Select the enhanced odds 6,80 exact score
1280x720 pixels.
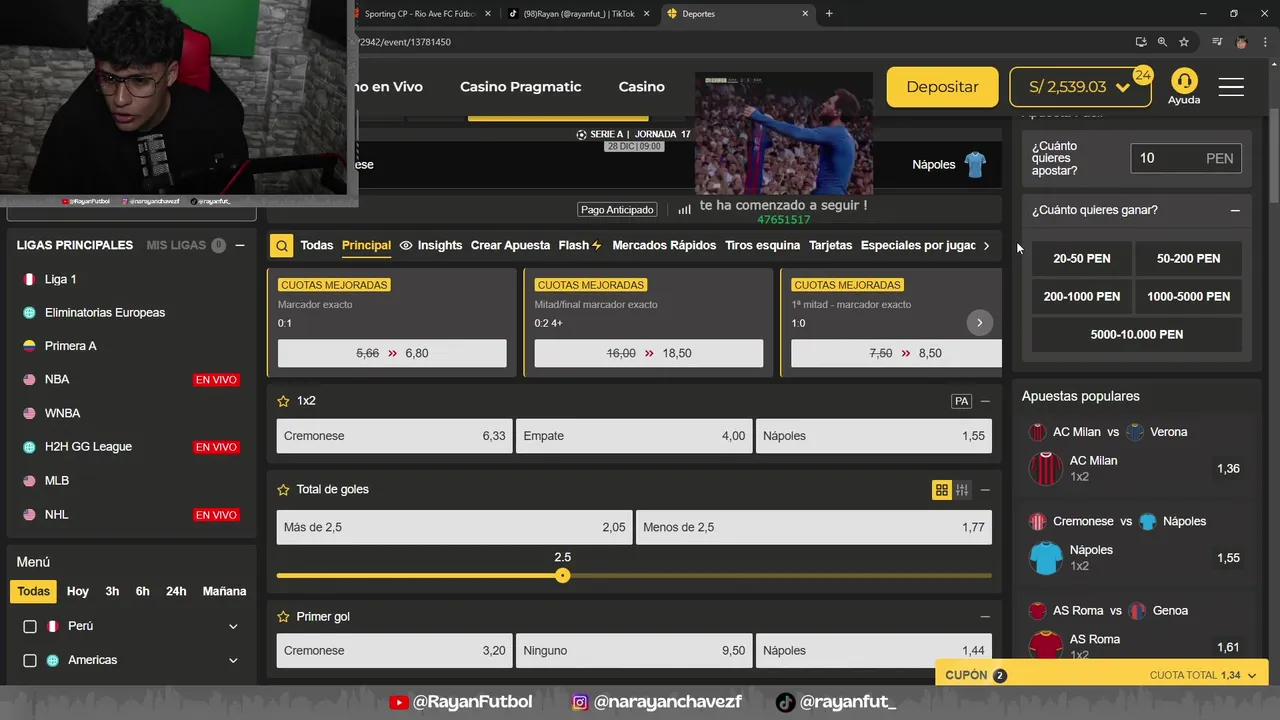(392, 353)
